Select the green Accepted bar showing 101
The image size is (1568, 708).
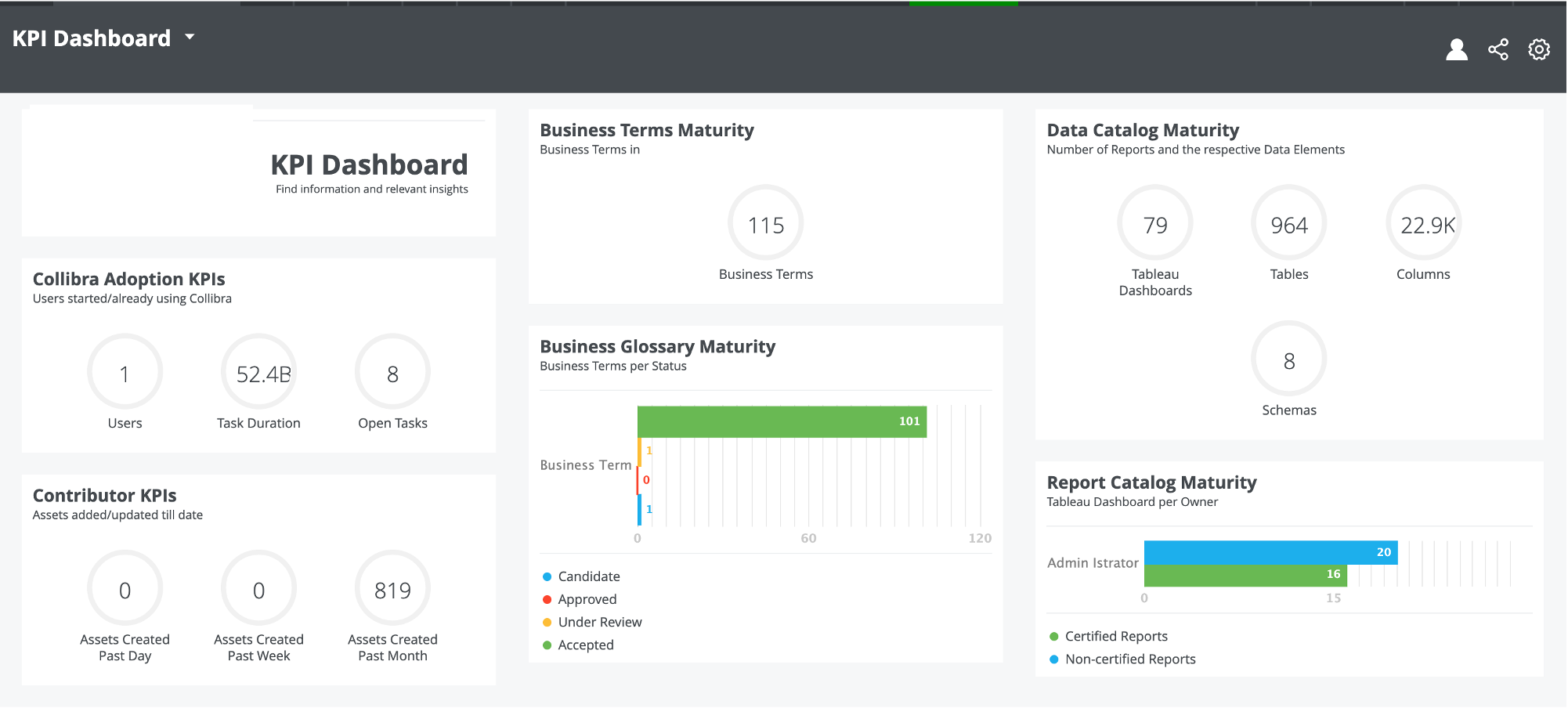pos(782,421)
